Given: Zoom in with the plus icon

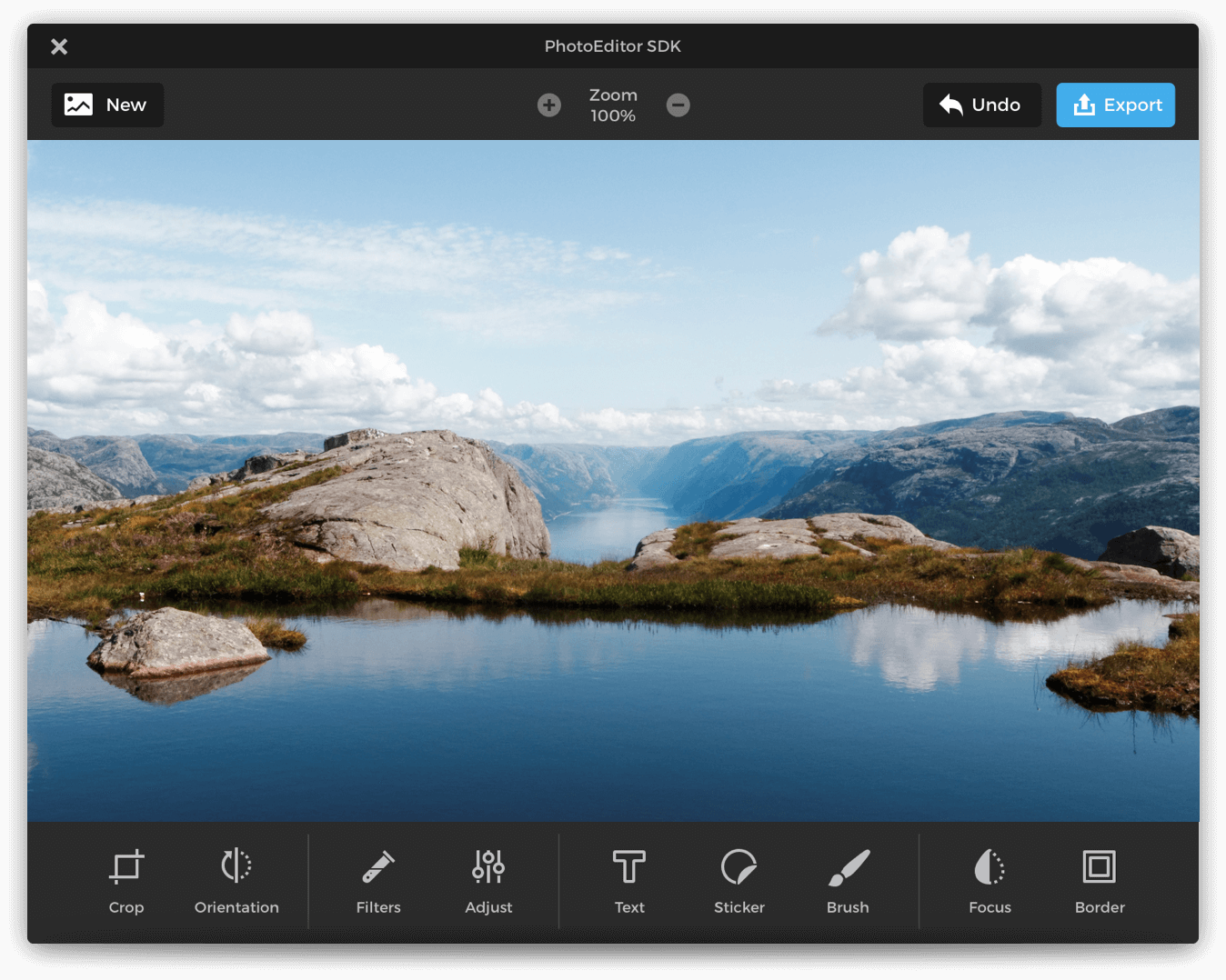Looking at the screenshot, I should pos(549,105).
